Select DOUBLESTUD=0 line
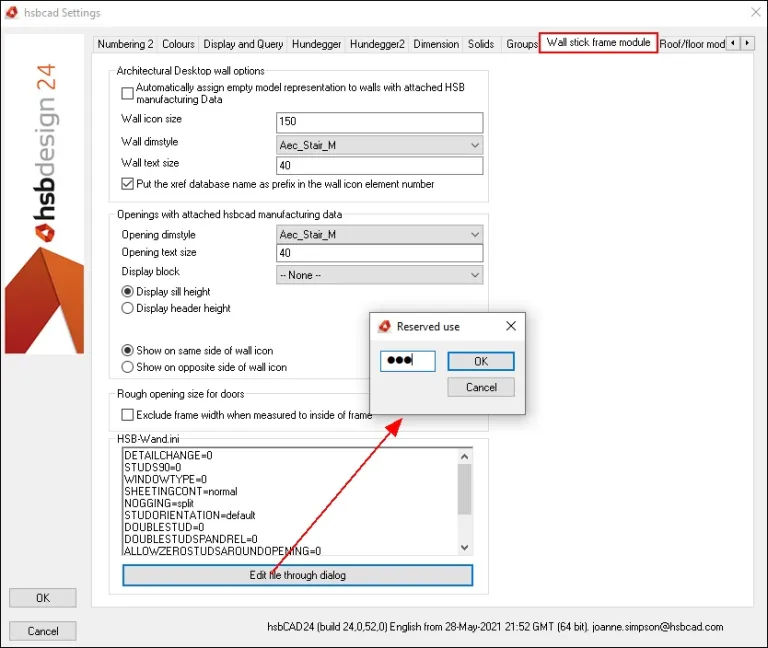This screenshot has height=648, width=768. [164, 527]
